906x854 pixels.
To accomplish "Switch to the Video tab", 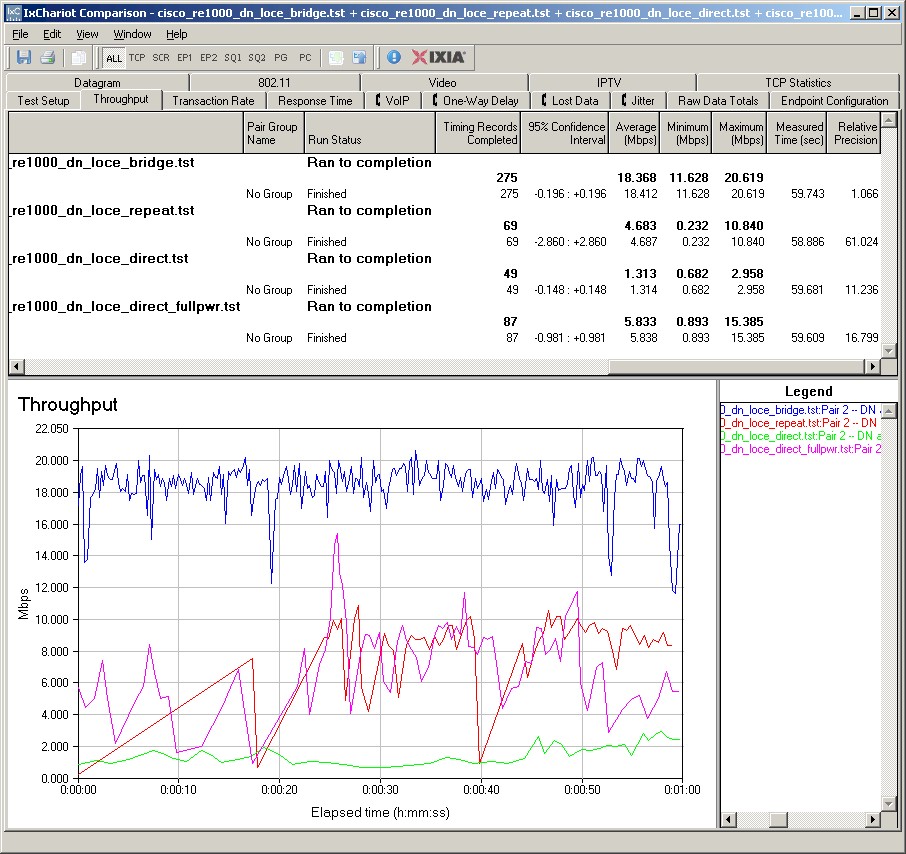I will tap(443, 83).
